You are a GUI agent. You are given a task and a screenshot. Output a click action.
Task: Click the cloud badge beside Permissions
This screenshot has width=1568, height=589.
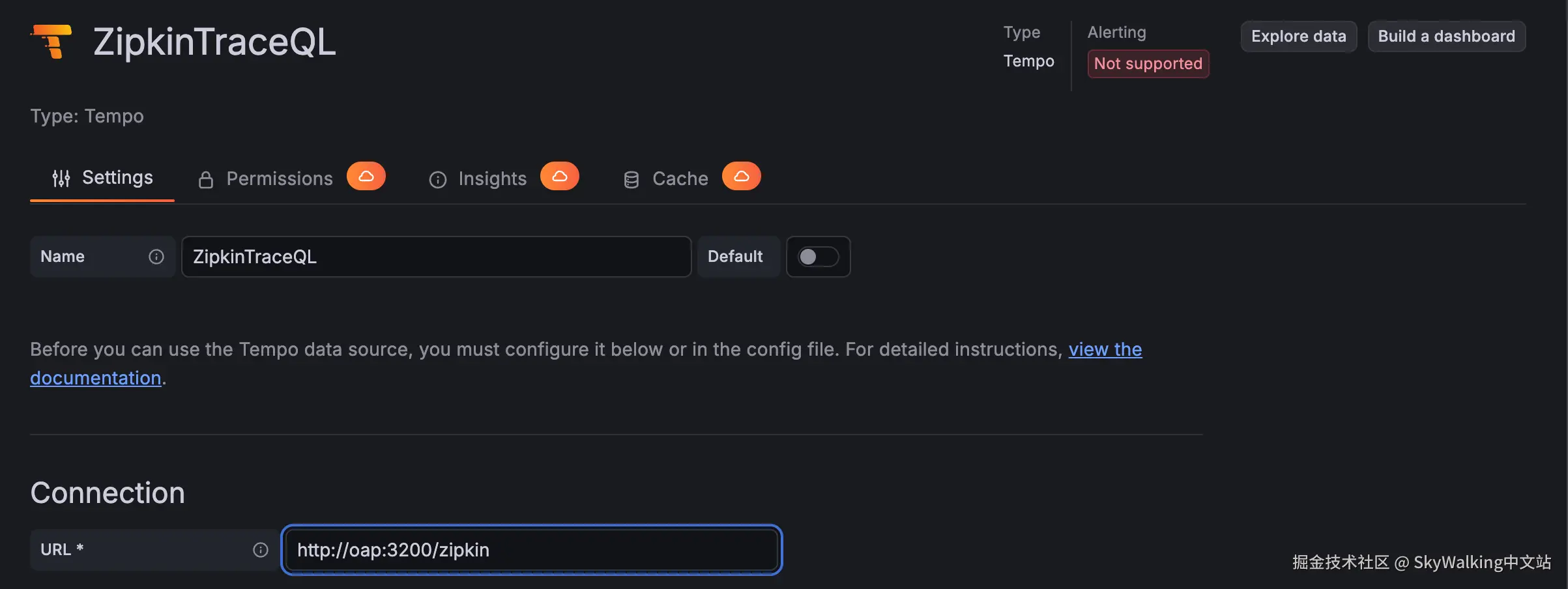click(x=366, y=177)
